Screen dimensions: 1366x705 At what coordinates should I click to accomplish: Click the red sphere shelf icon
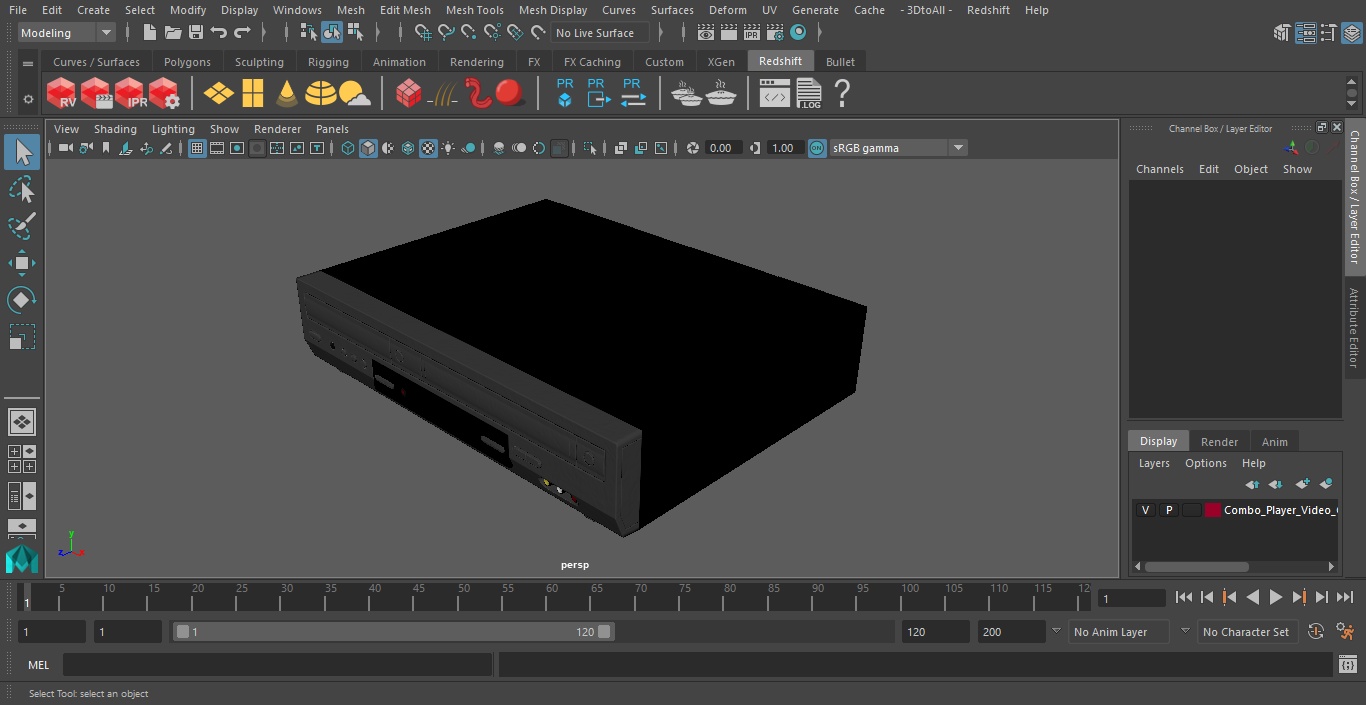510,94
